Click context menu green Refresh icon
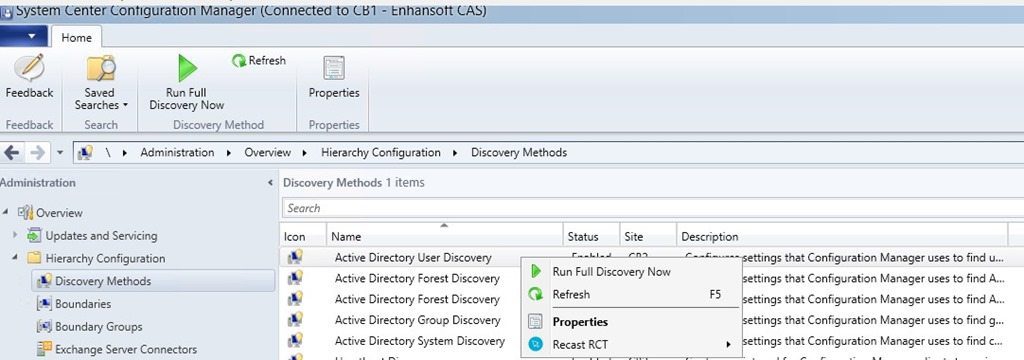This screenshot has width=1024, height=360. pyautogui.click(x=536, y=295)
